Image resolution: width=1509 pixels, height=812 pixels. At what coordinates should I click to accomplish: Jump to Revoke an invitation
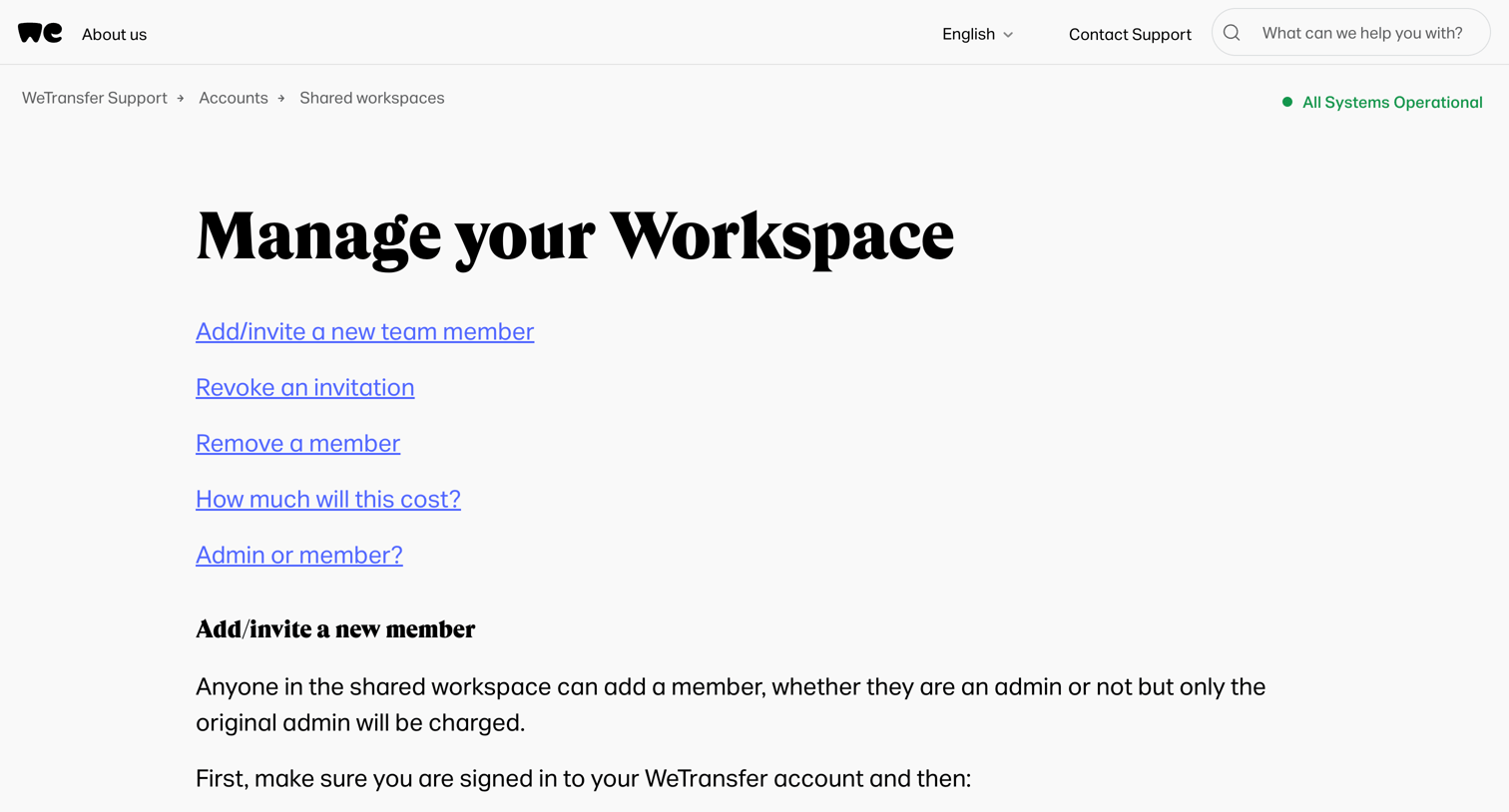pos(304,387)
